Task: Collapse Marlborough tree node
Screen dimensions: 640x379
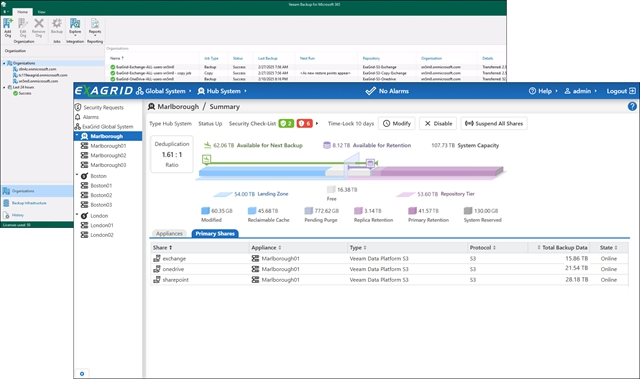Action: [77, 135]
